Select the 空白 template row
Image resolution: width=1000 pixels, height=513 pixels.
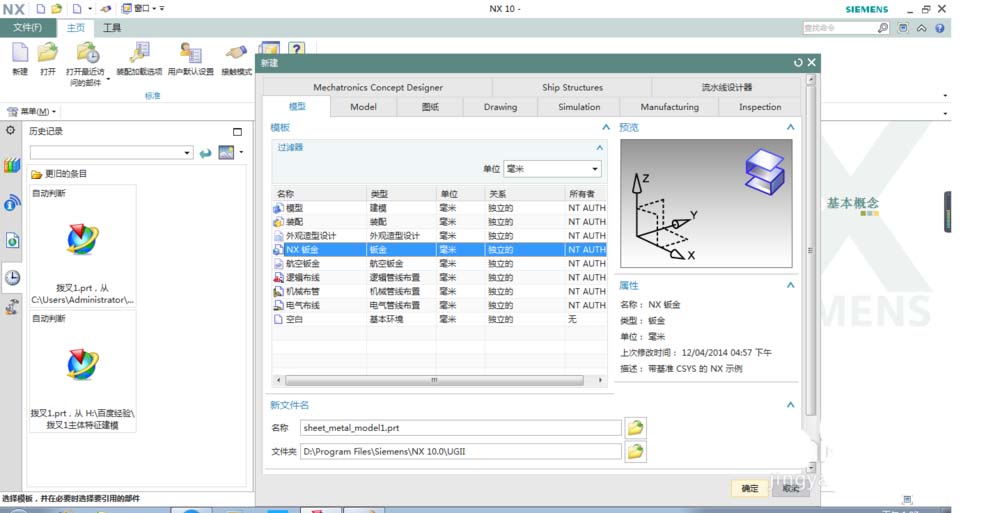[x=439, y=319]
